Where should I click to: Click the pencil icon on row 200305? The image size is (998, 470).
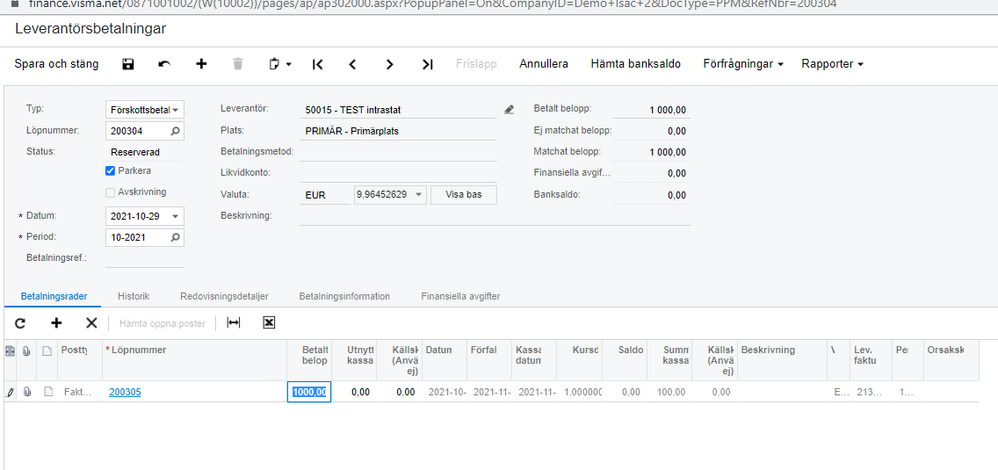coord(10,392)
